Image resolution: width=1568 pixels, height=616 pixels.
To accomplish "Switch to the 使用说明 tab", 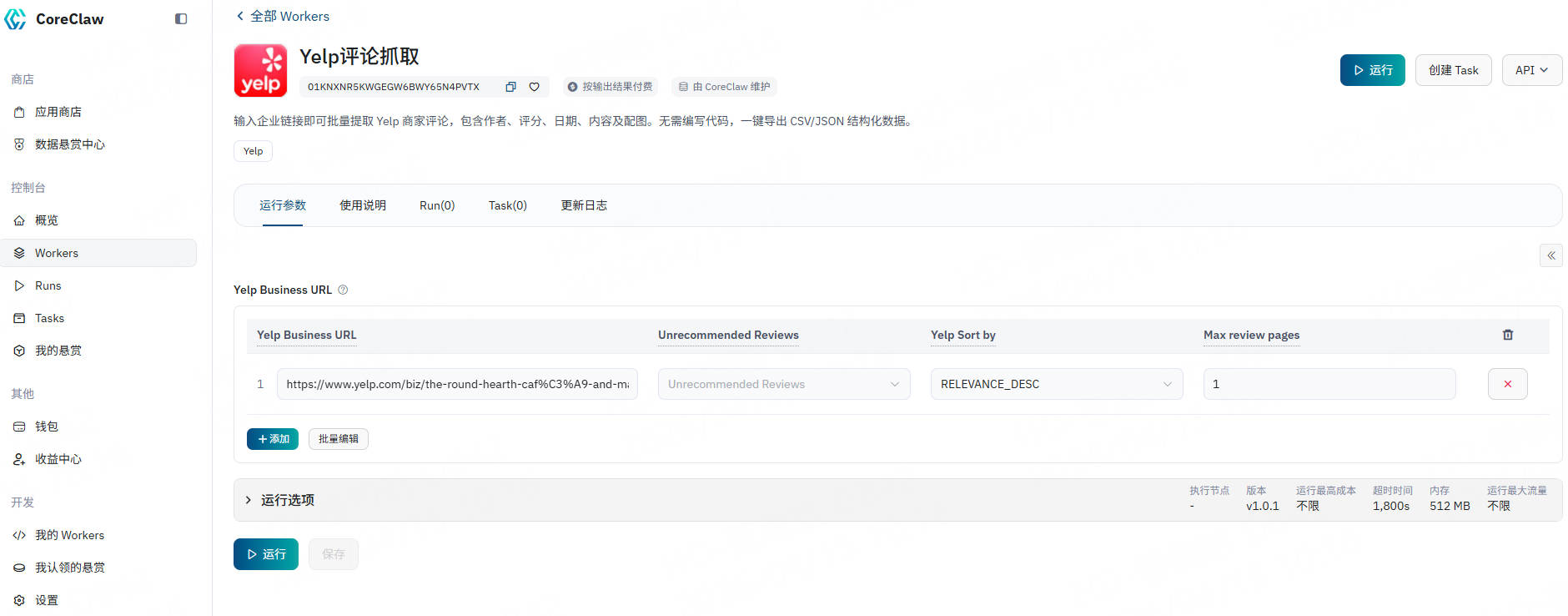I will [x=363, y=205].
